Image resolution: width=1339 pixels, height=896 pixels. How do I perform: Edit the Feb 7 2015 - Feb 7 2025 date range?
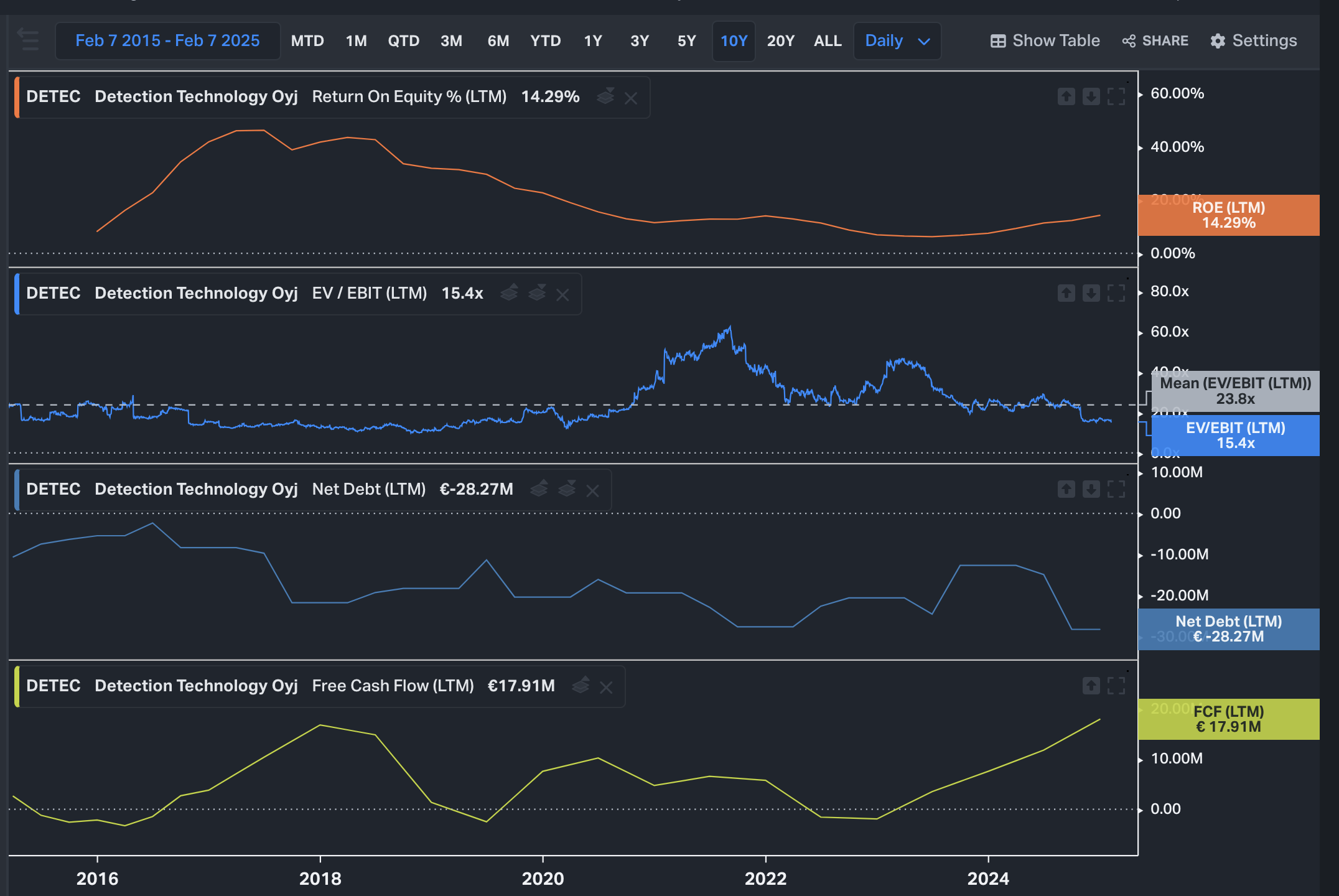(x=167, y=41)
